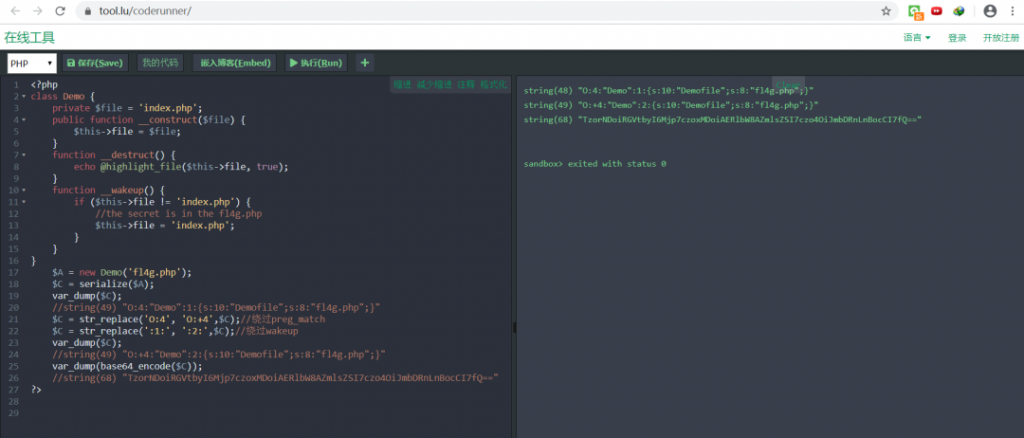Click the string(49) output line
The width and height of the screenshot is (1024, 438).
(671, 104)
